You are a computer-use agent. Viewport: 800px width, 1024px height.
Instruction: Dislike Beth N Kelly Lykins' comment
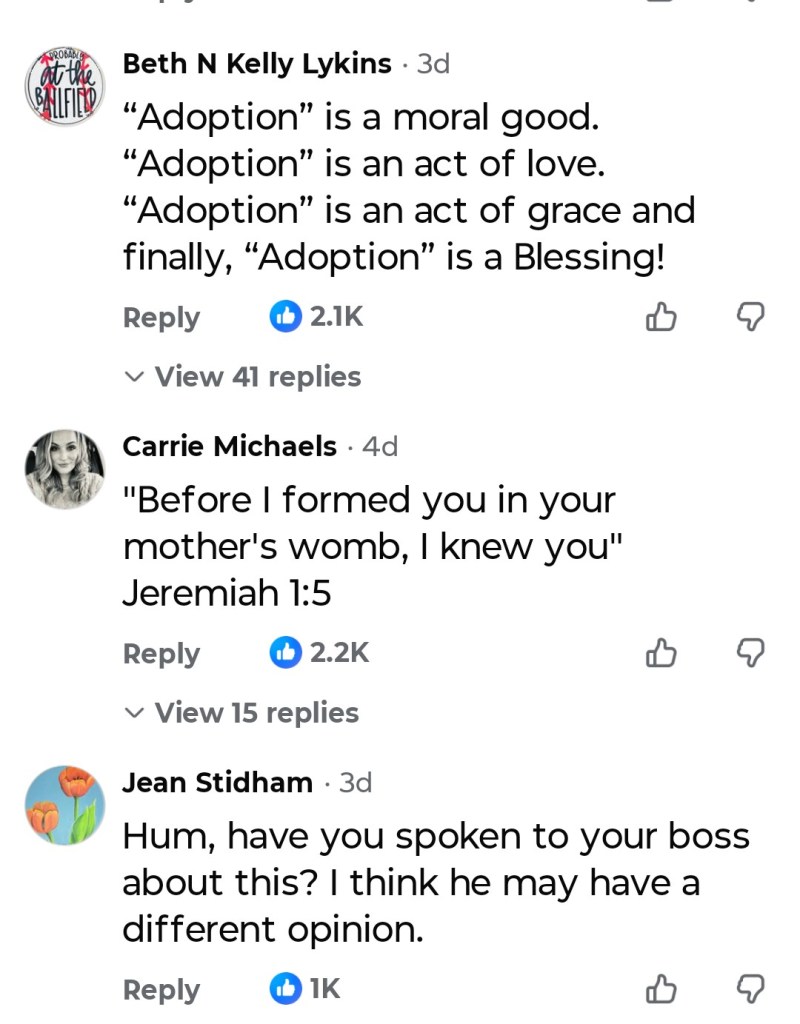tap(750, 318)
